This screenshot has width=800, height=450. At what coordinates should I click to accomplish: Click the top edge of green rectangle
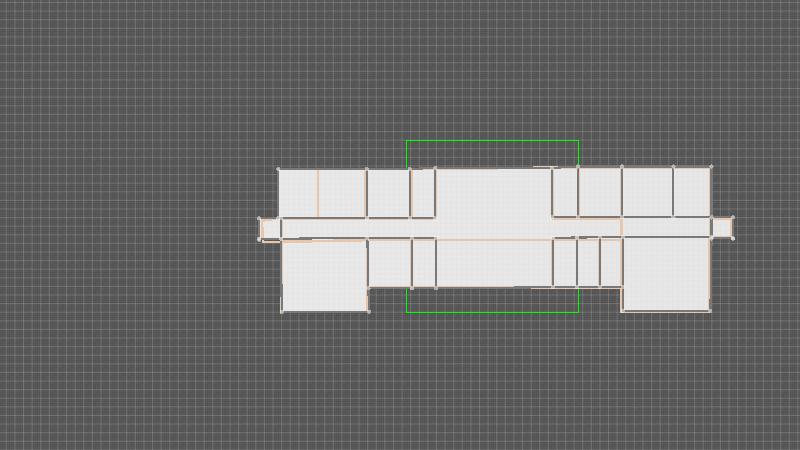(x=492, y=141)
